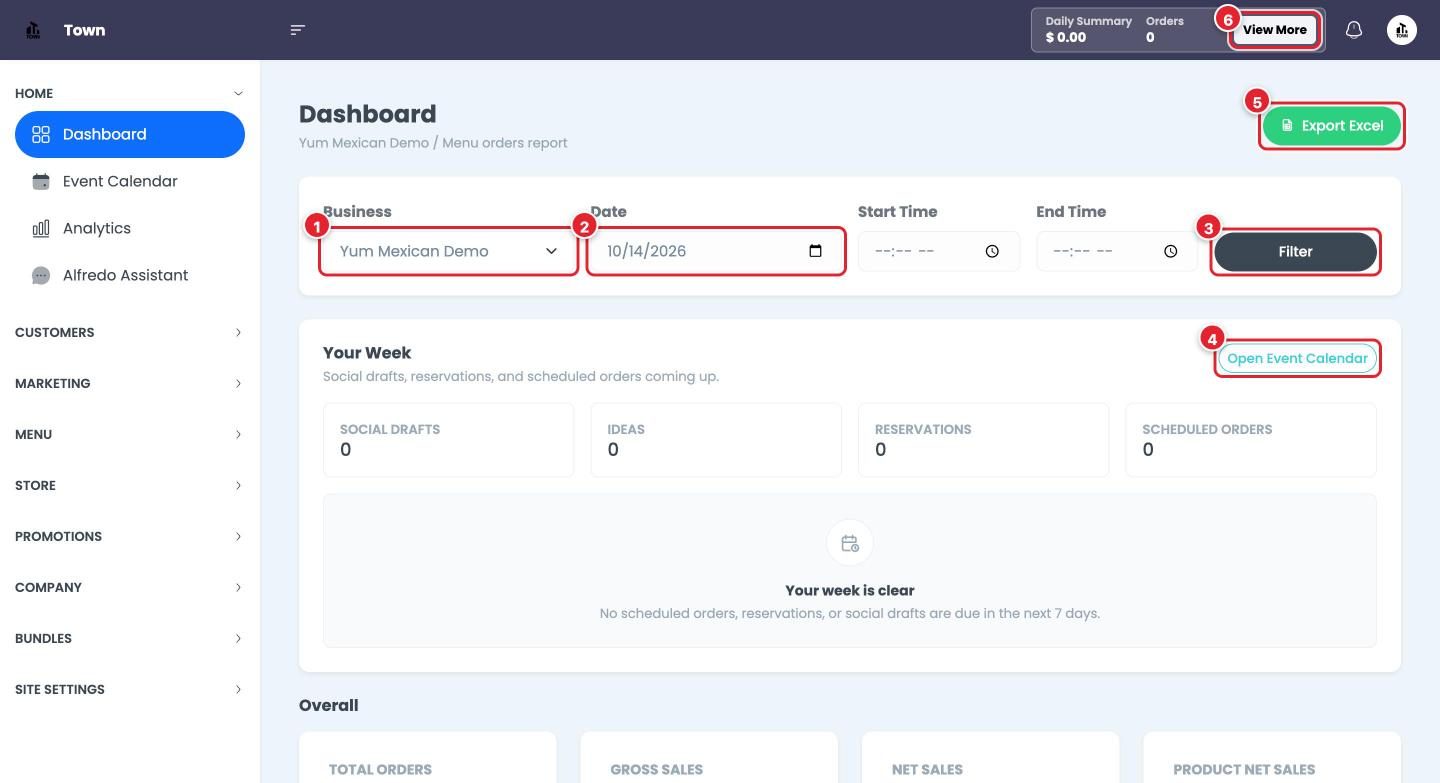Click the Start Time clock icon

992,251
